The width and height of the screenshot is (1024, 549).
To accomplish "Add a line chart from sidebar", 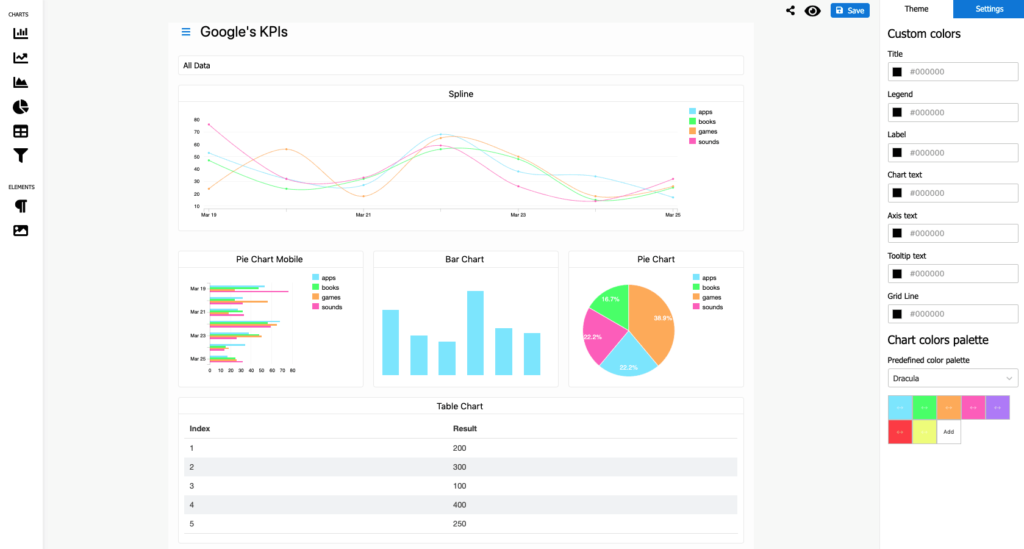I will (21, 57).
